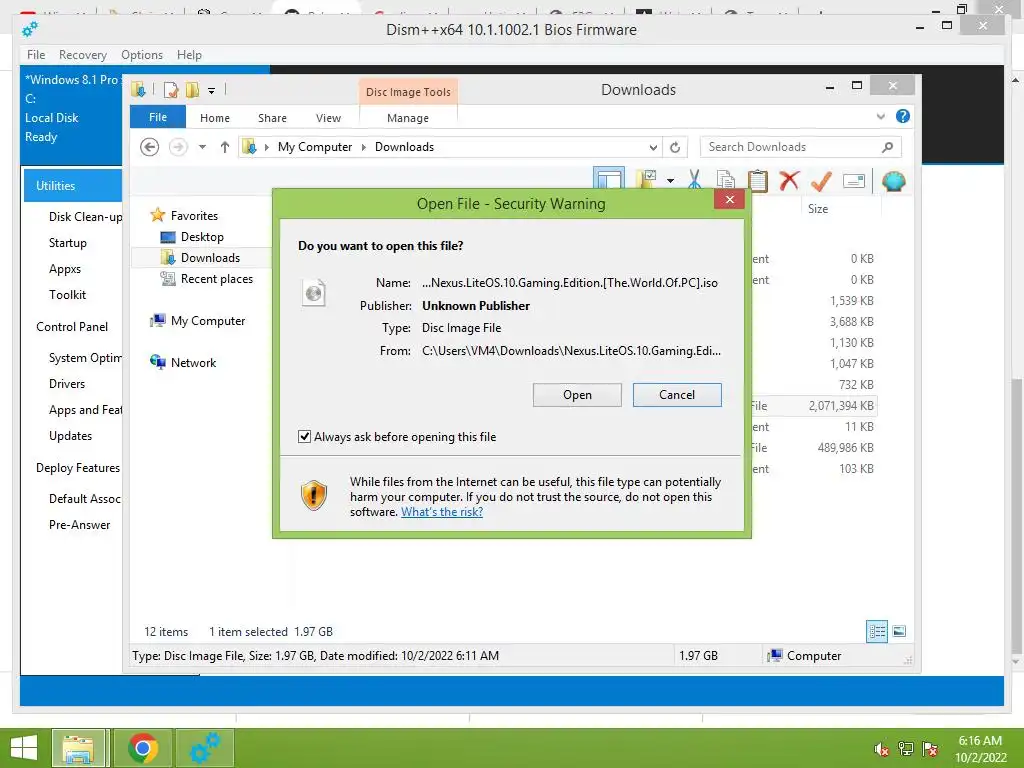Switch to large icons view icon

pyautogui.click(x=899, y=631)
